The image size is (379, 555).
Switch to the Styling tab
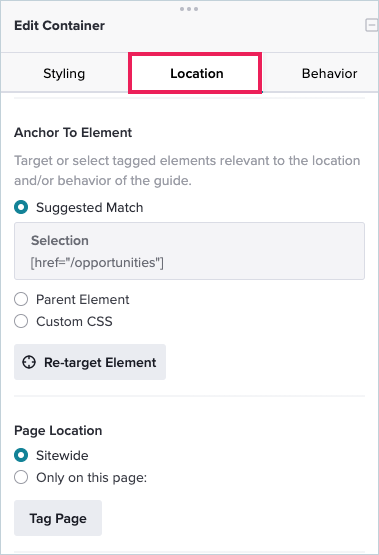[64, 73]
